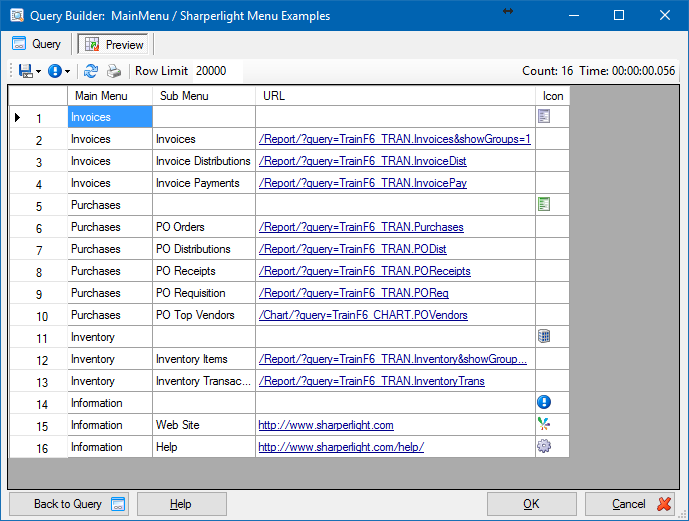Click the Help button at bottom
This screenshot has height=521, width=689.
181,504
